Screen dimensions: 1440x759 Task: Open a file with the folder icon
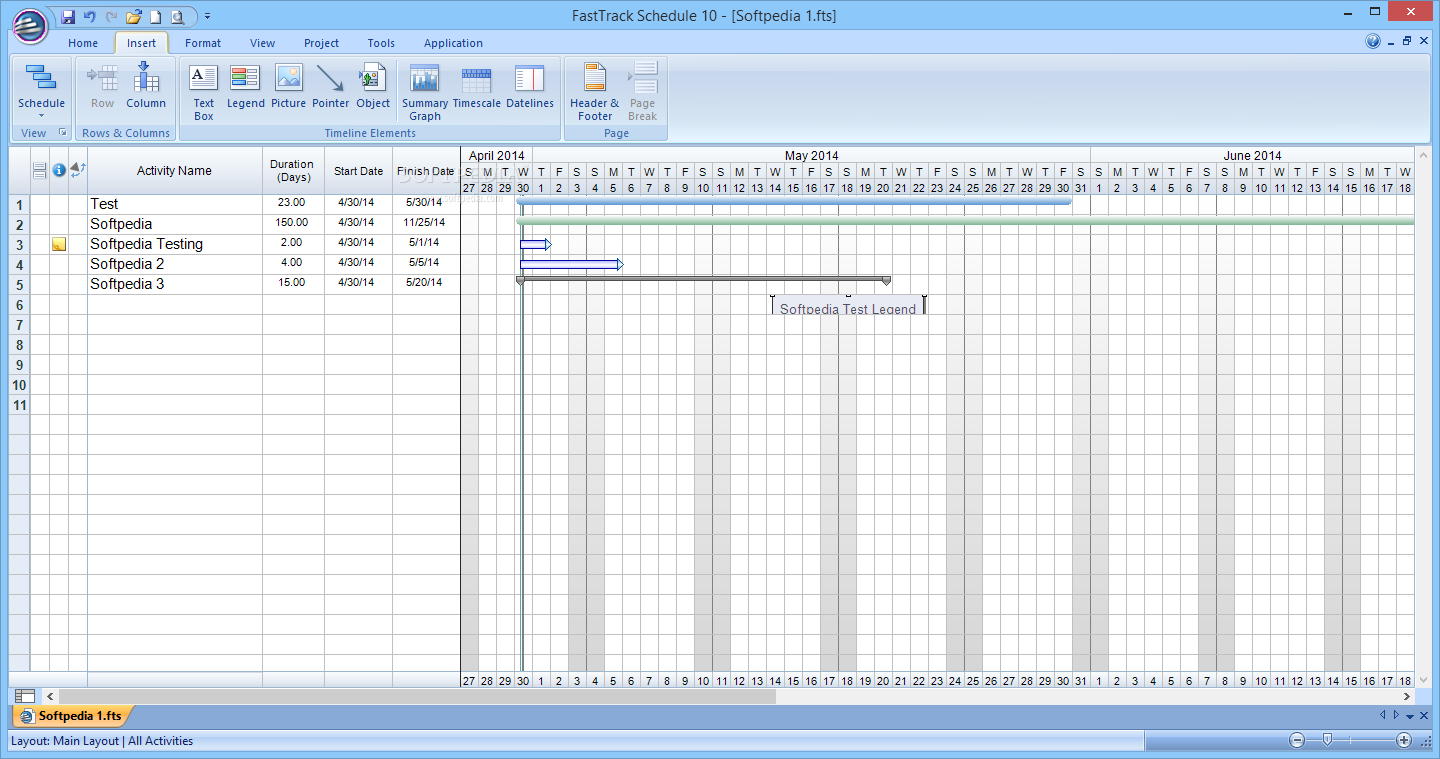point(133,16)
